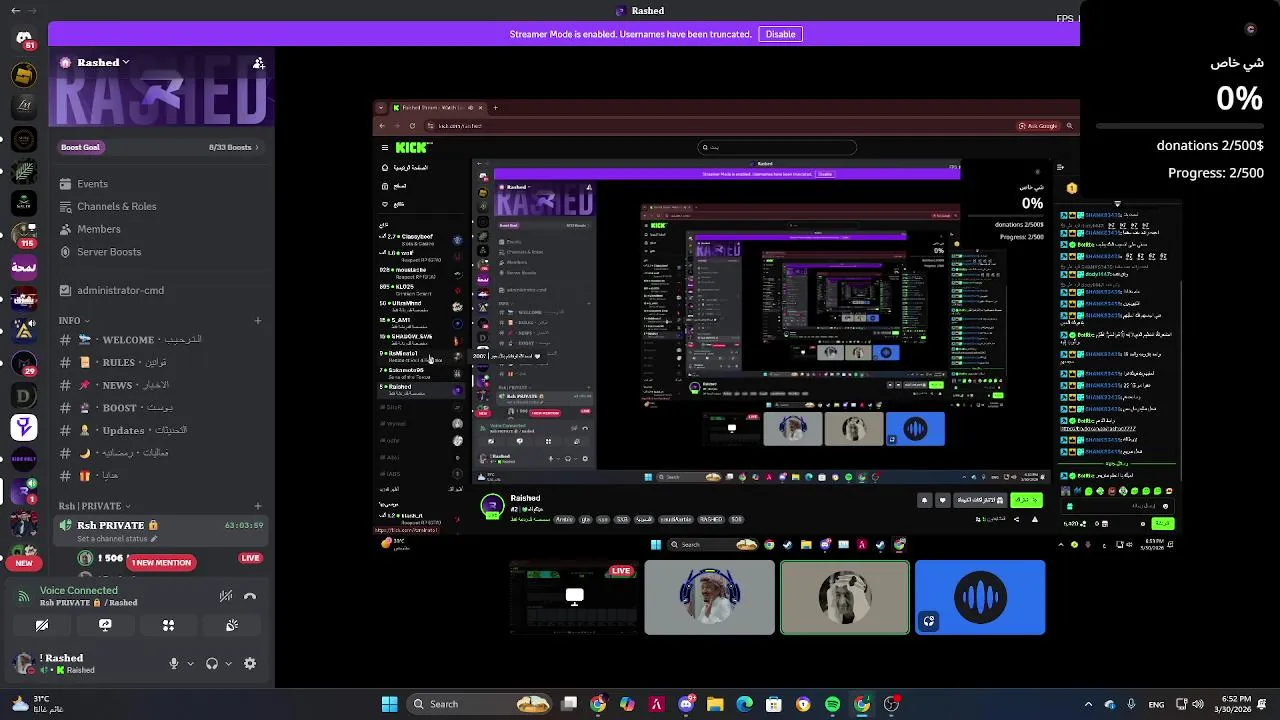
Task: Open microphone input options arrow
Action: pos(190,664)
